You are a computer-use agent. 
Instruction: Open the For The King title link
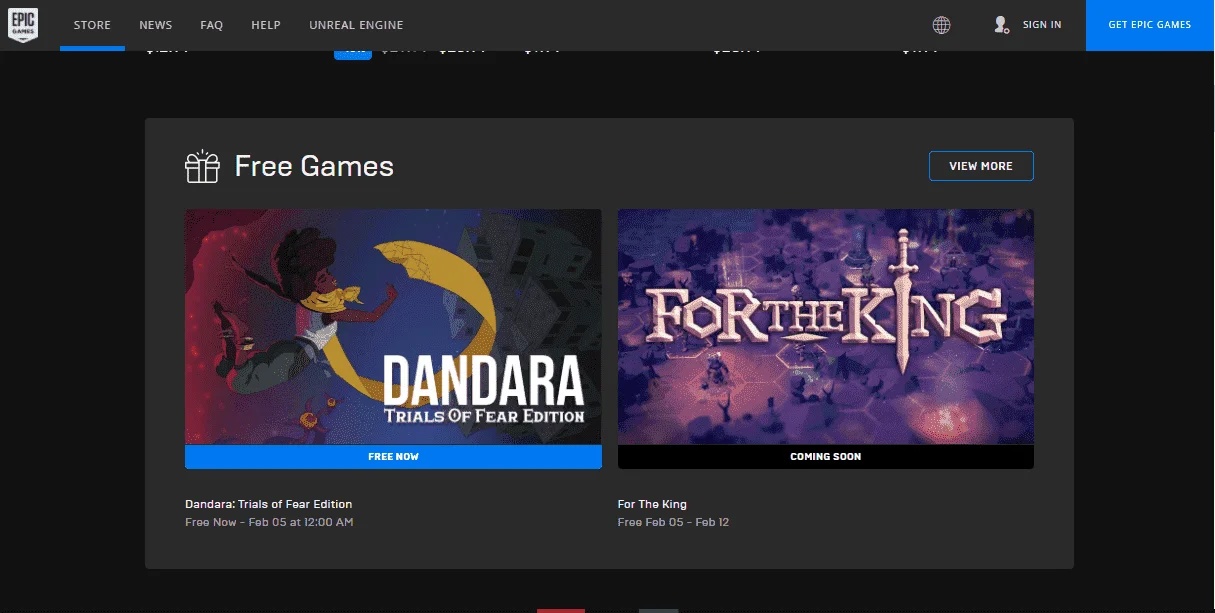click(x=652, y=504)
